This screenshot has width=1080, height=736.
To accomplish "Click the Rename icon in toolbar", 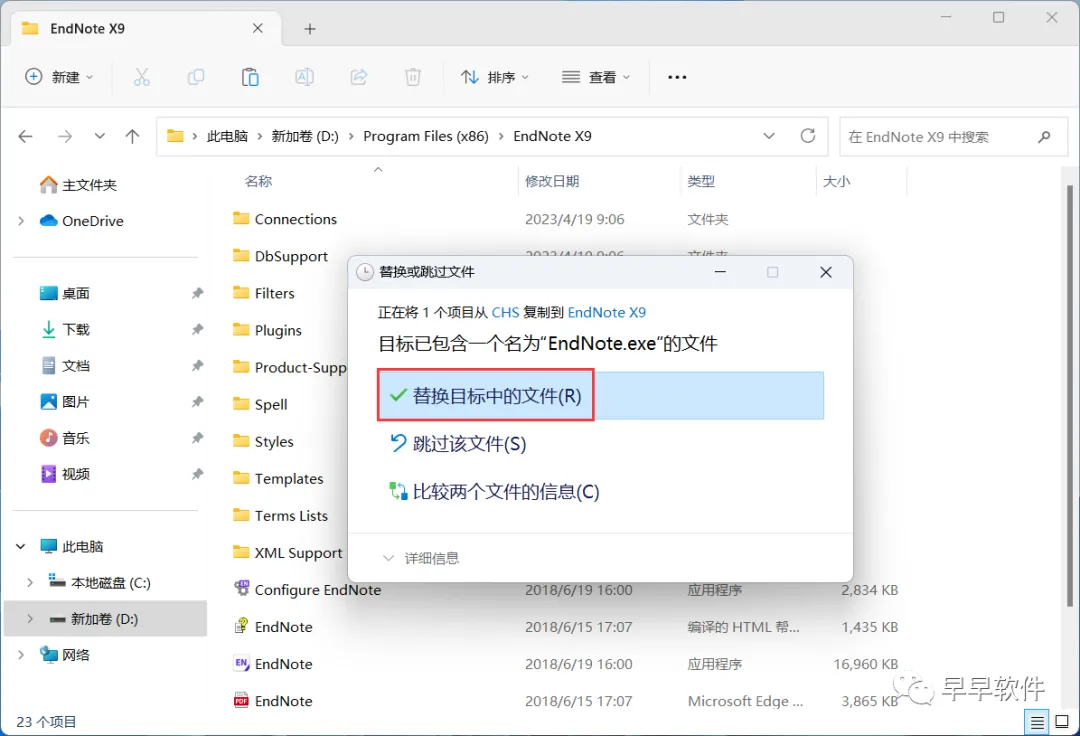I will 304,77.
